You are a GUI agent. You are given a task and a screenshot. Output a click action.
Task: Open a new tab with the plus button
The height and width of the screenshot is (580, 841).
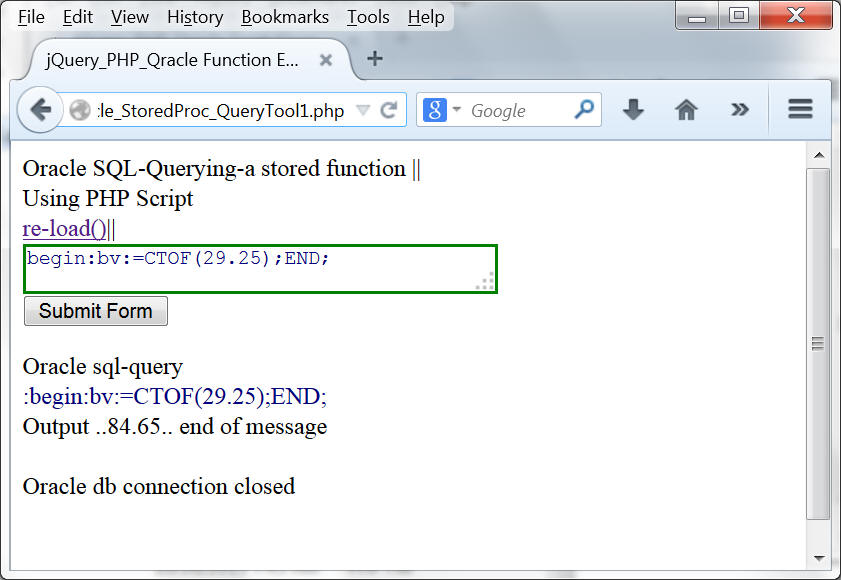pos(375,58)
